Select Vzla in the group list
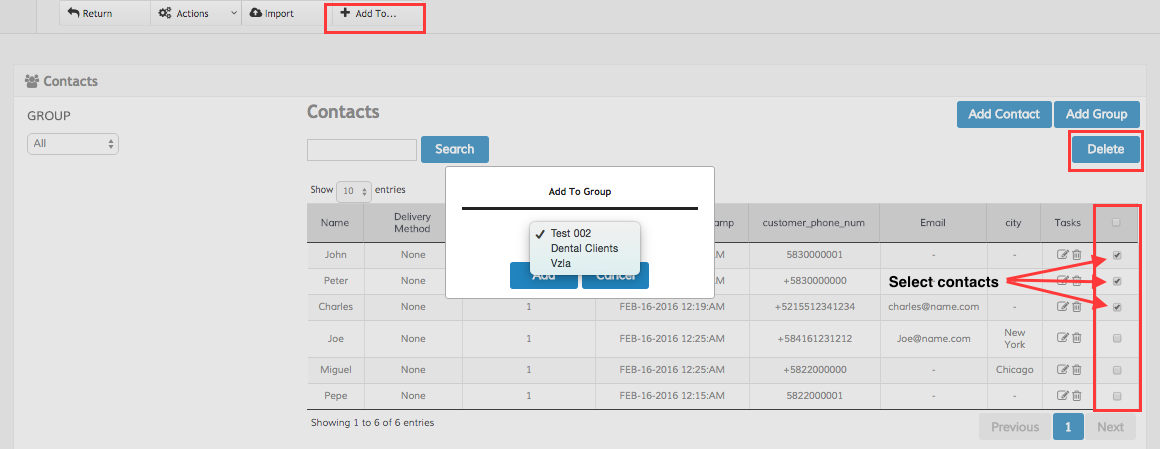Image resolution: width=1160 pixels, height=449 pixels. pyautogui.click(x=562, y=263)
